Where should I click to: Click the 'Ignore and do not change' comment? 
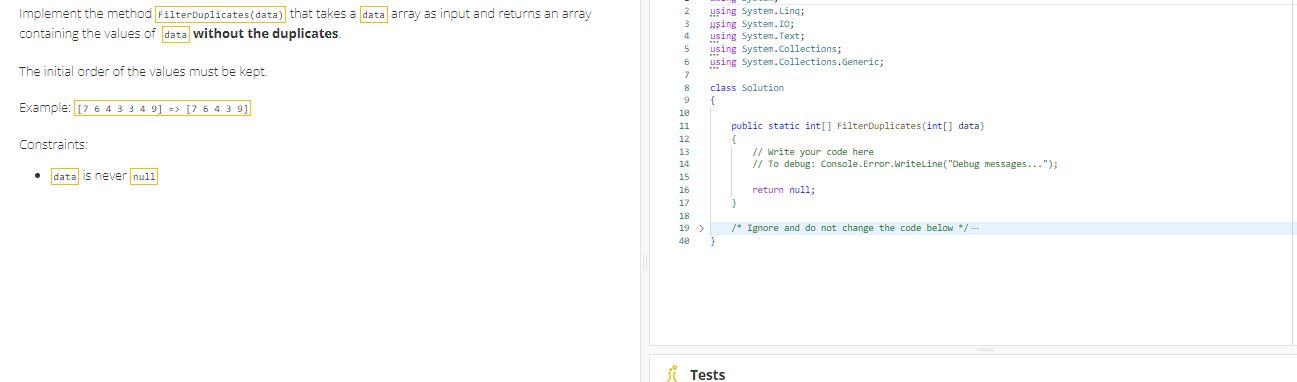click(849, 228)
